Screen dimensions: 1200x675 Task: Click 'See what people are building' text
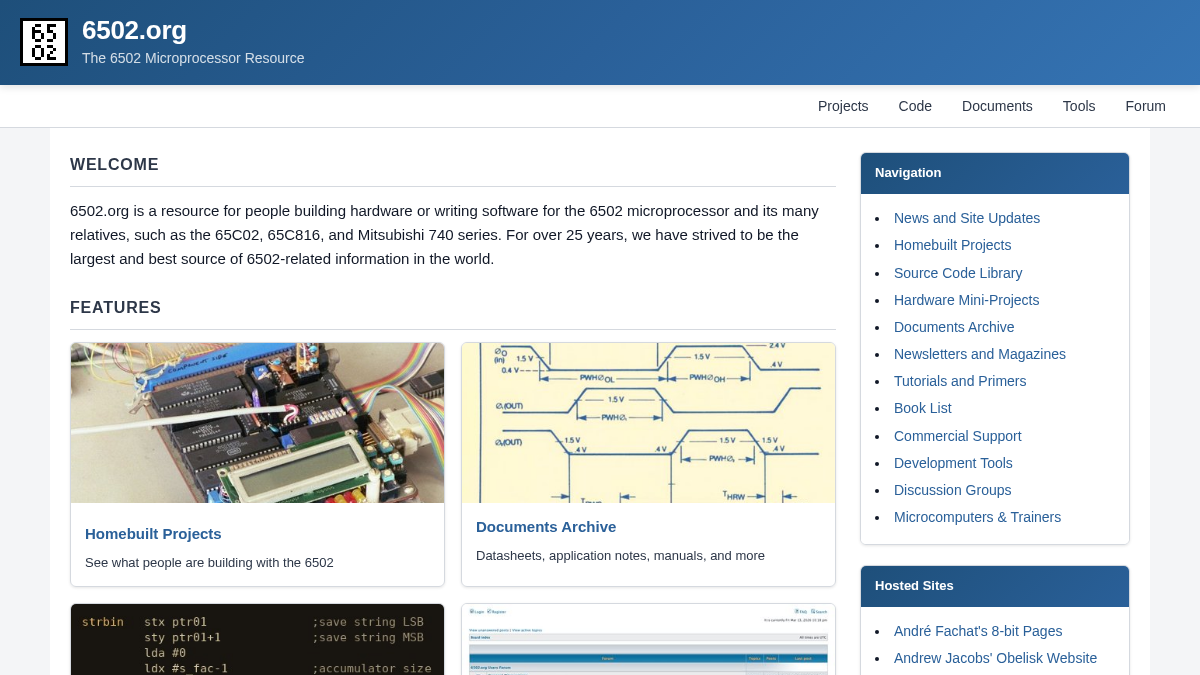209,563
